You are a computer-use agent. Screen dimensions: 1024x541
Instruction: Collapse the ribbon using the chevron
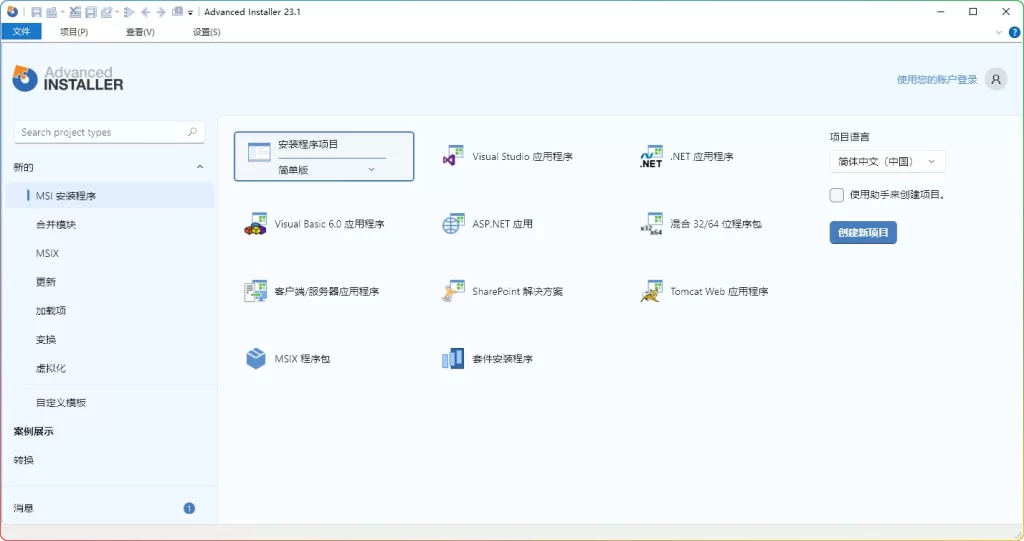(999, 32)
